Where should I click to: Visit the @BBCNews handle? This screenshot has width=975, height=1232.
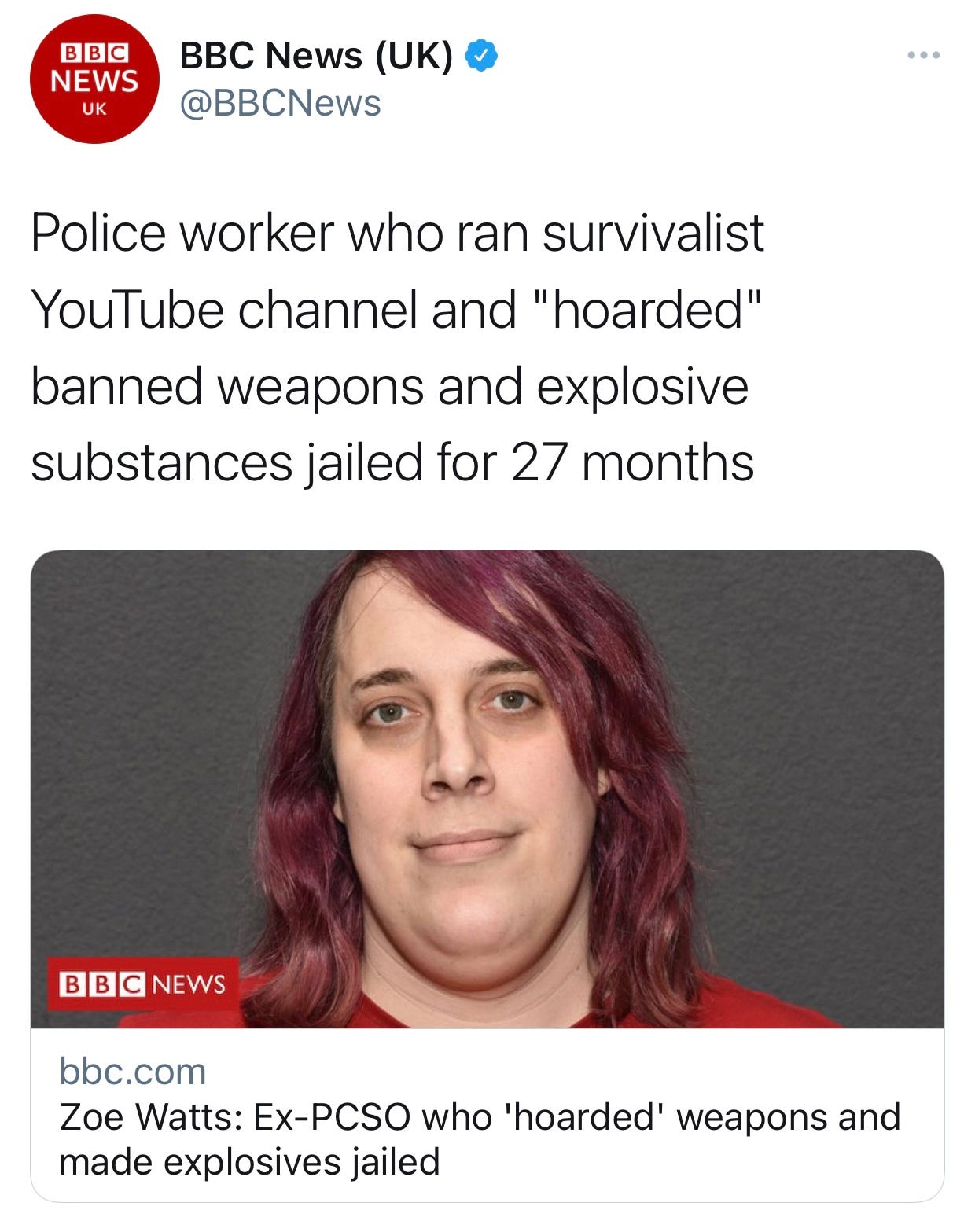[x=281, y=103]
